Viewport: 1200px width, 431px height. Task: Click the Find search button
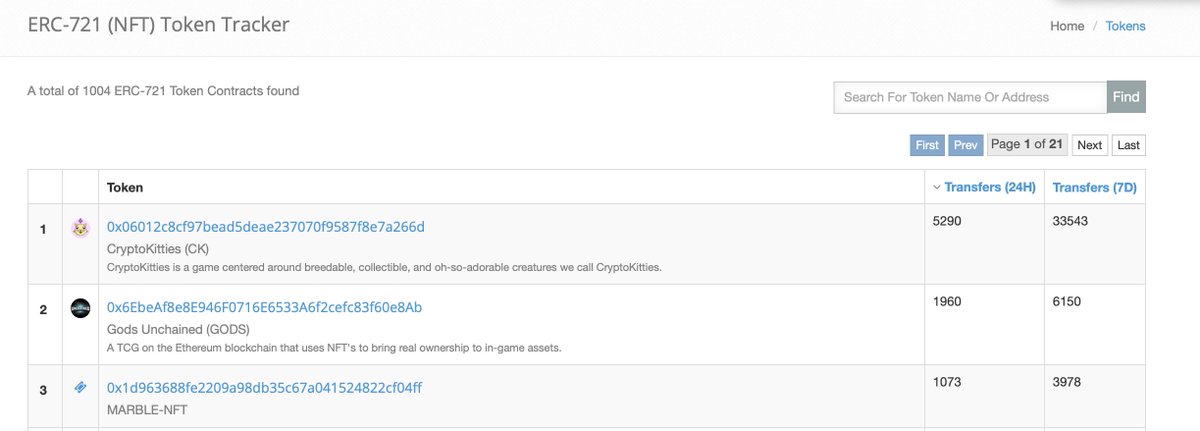pyautogui.click(x=1126, y=97)
